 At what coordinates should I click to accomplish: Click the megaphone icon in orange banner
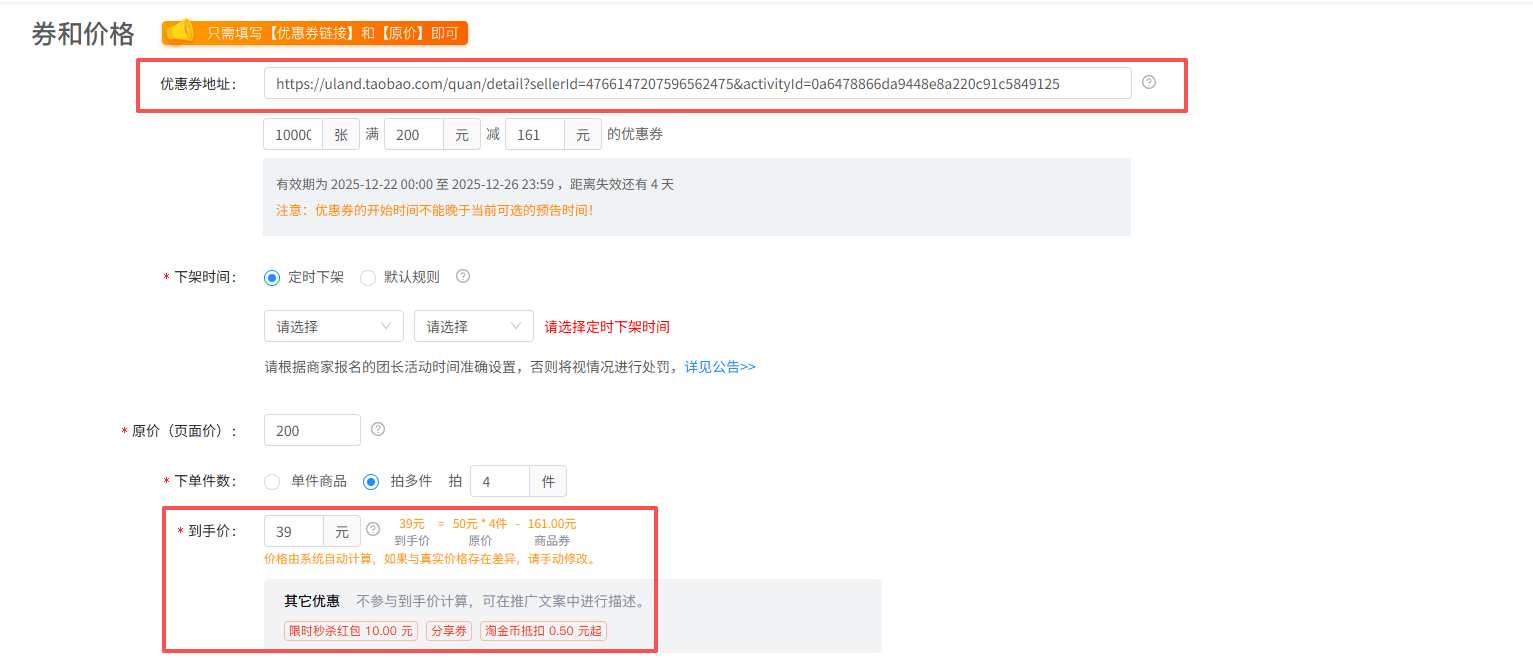(180, 32)
